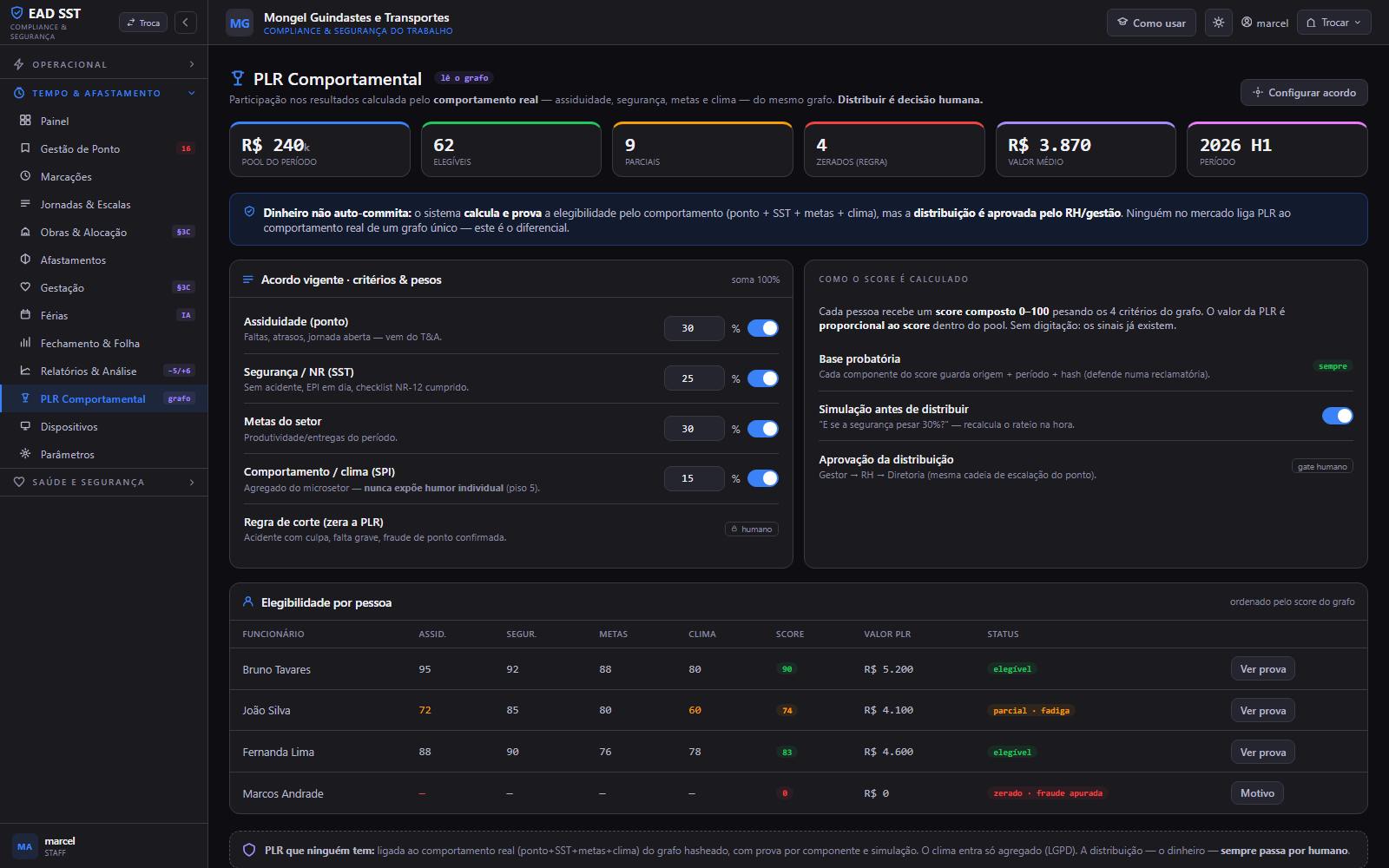Open Ver prova for Fernanda Lima
Image resolution: width=1389 pixels, height=868 pixels.
[1263, 752]
